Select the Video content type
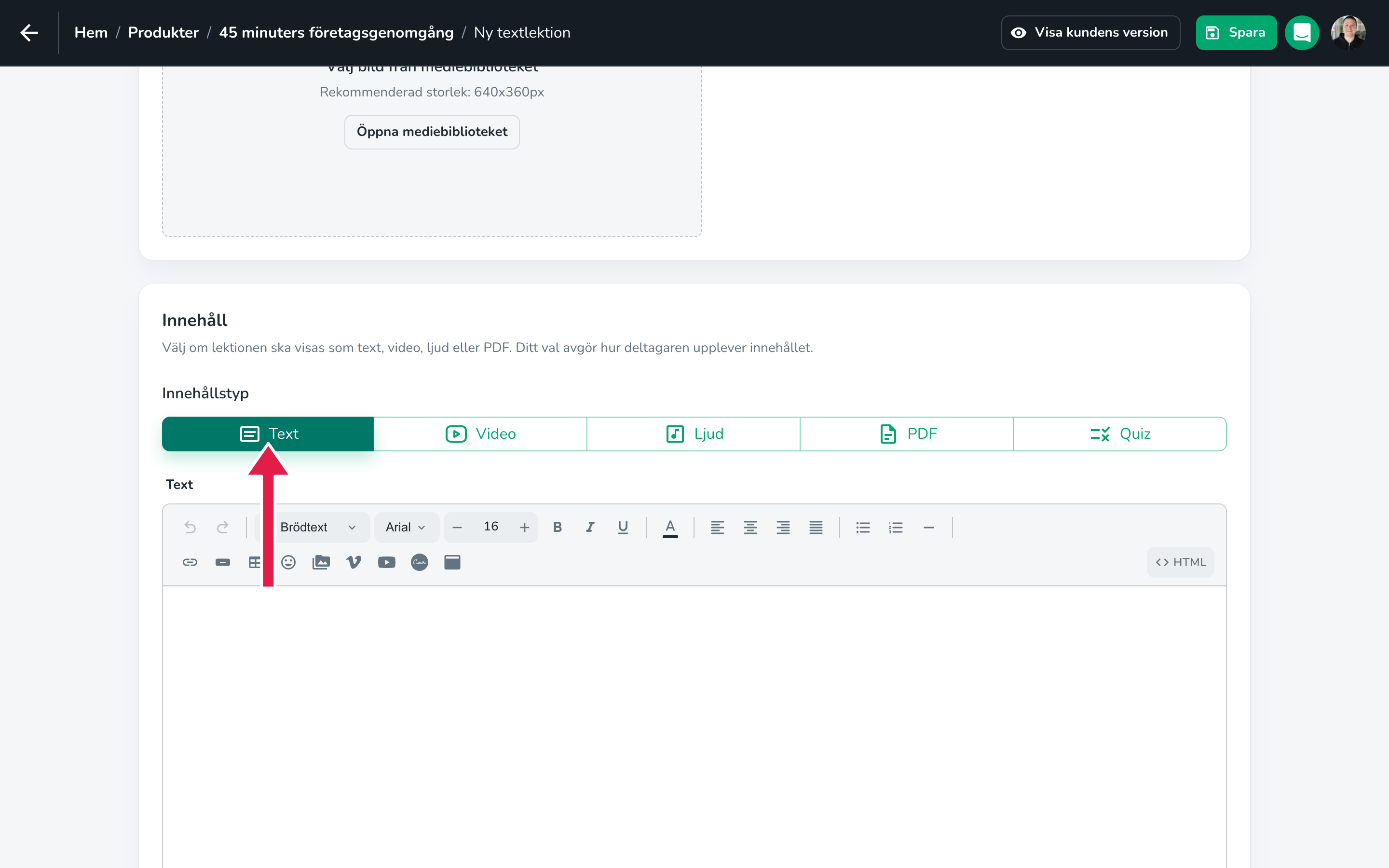1389x868 pixels. (480, 434)
